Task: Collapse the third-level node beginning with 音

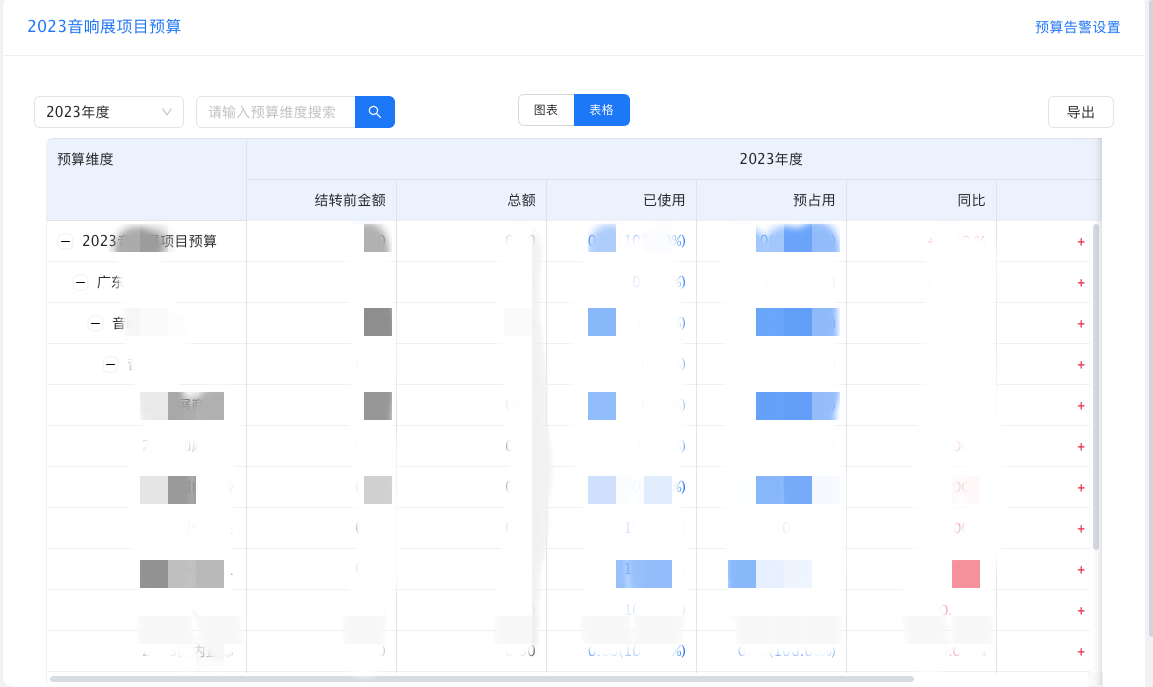Action: 96,323
